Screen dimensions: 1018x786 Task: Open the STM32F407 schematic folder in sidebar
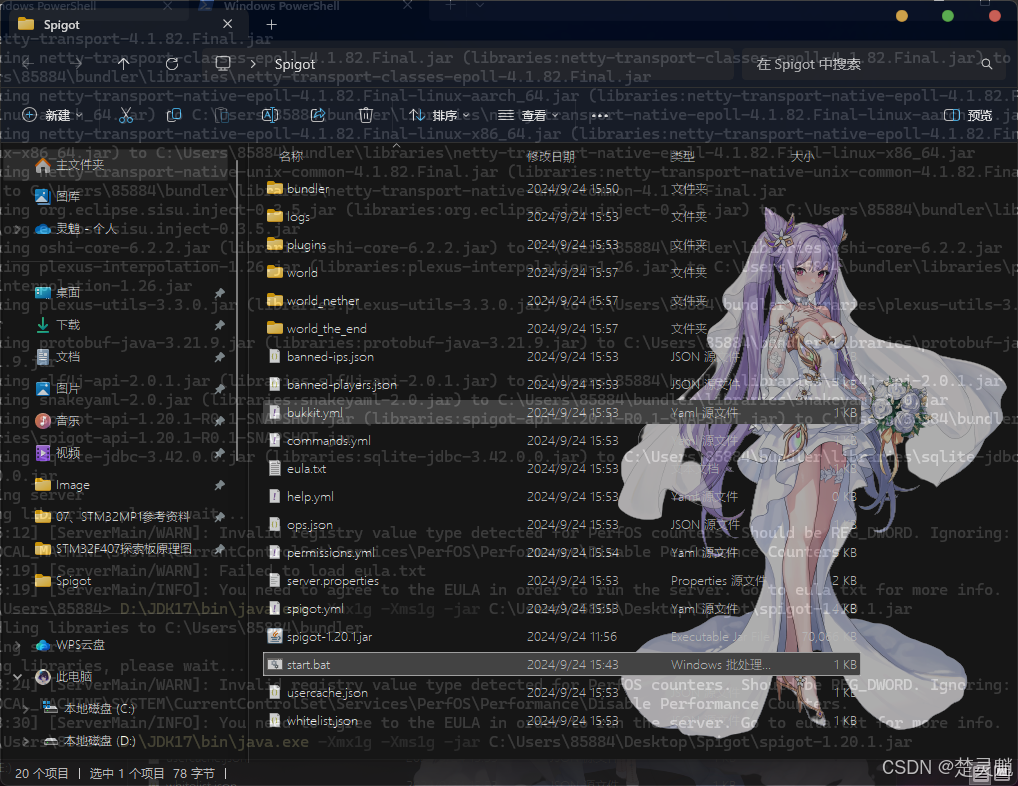113,548
